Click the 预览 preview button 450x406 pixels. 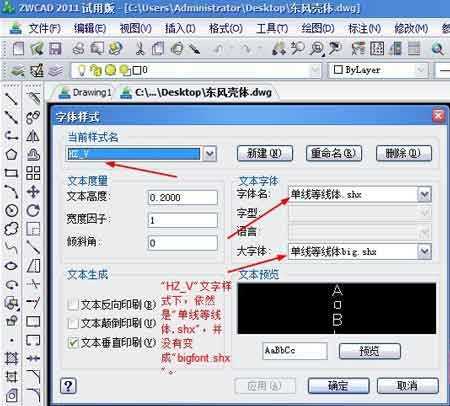370,351
